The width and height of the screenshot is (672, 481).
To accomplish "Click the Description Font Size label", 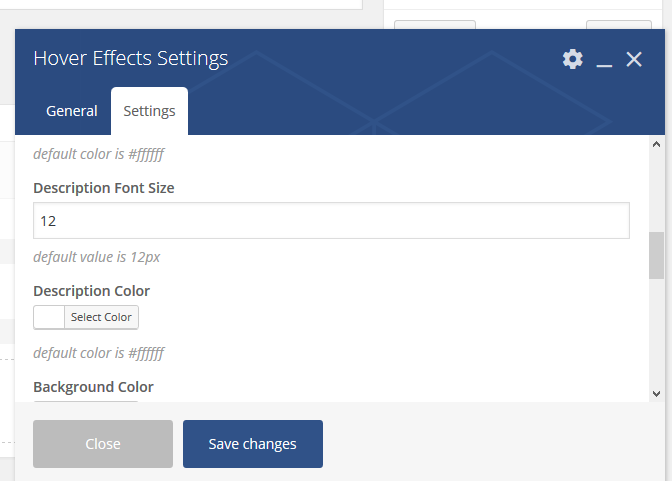I will tap(104, 188).
